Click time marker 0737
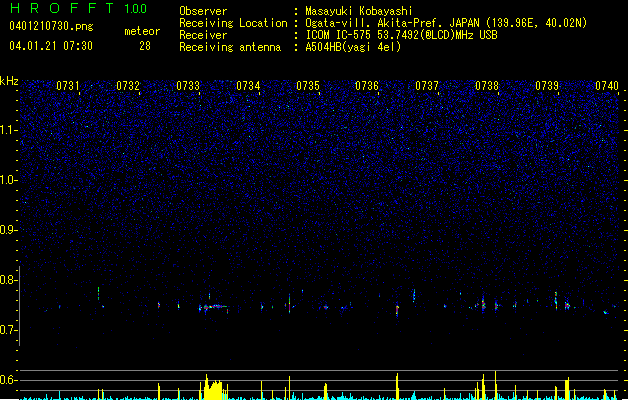Viewport: 629px width, 400px height. point(427,86)
